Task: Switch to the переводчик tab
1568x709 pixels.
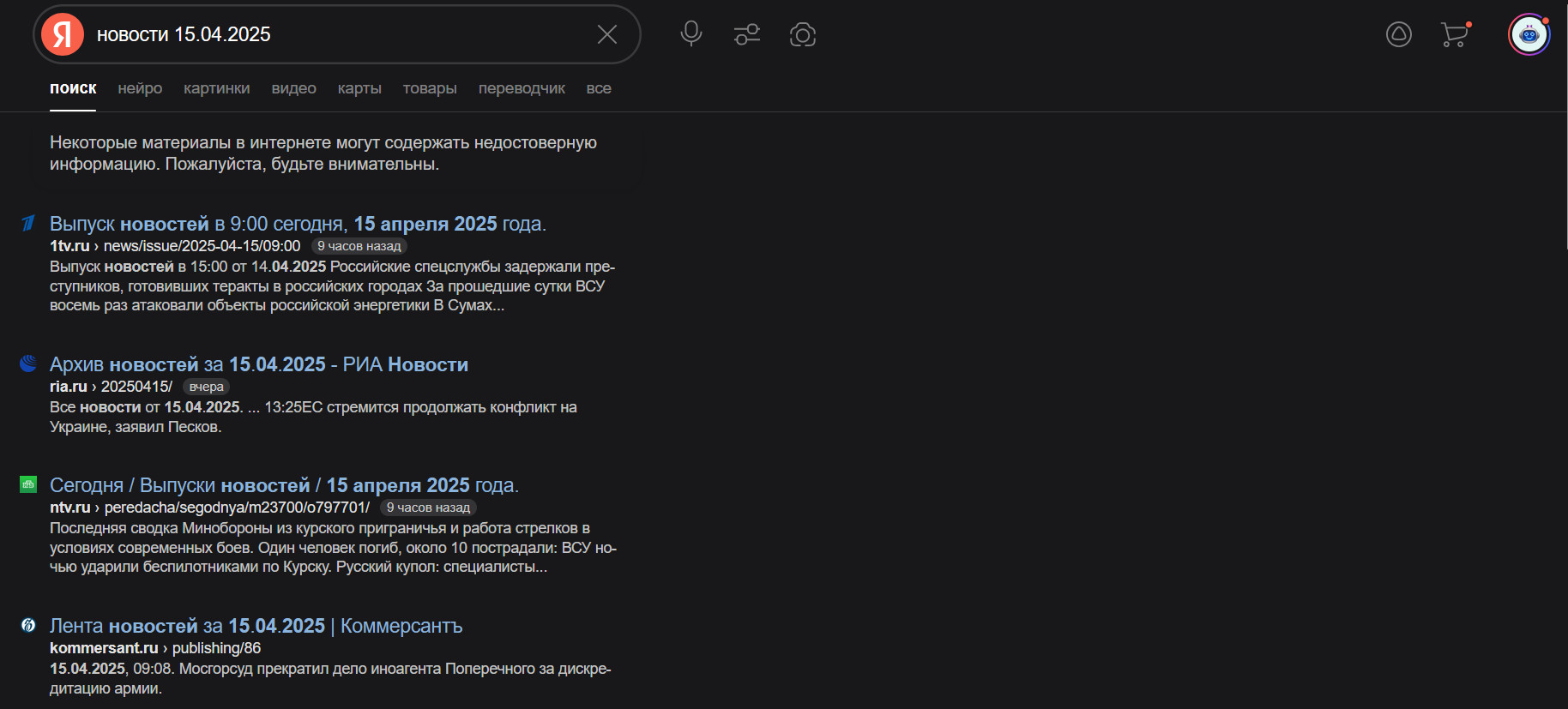Action: tap(522, 88)
